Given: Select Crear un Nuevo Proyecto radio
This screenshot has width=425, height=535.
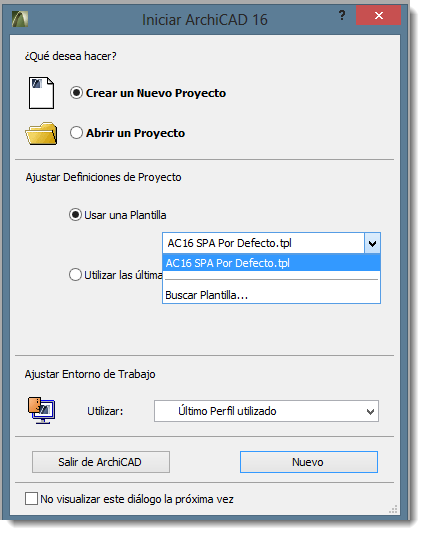Looking at the screenshot, I should 76,93.
